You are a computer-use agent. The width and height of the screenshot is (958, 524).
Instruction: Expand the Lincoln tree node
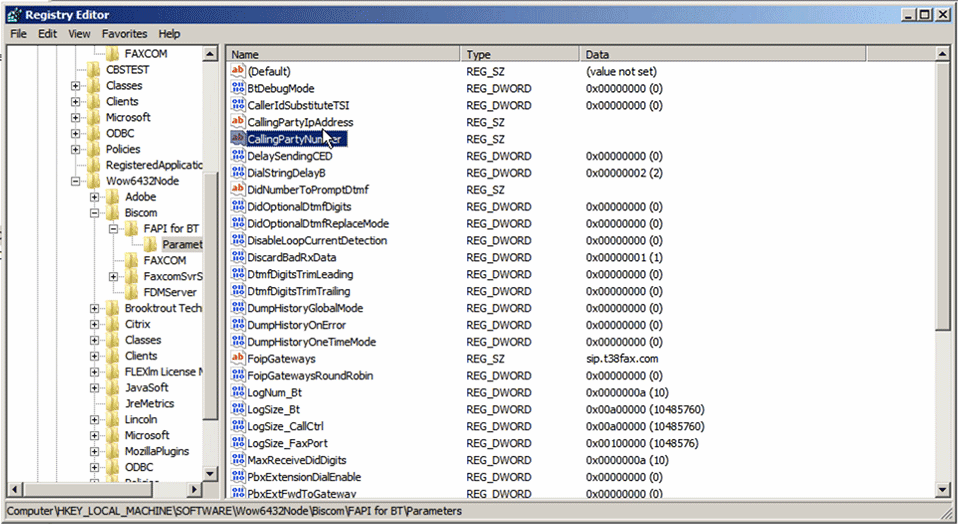(x=94, y=419)
